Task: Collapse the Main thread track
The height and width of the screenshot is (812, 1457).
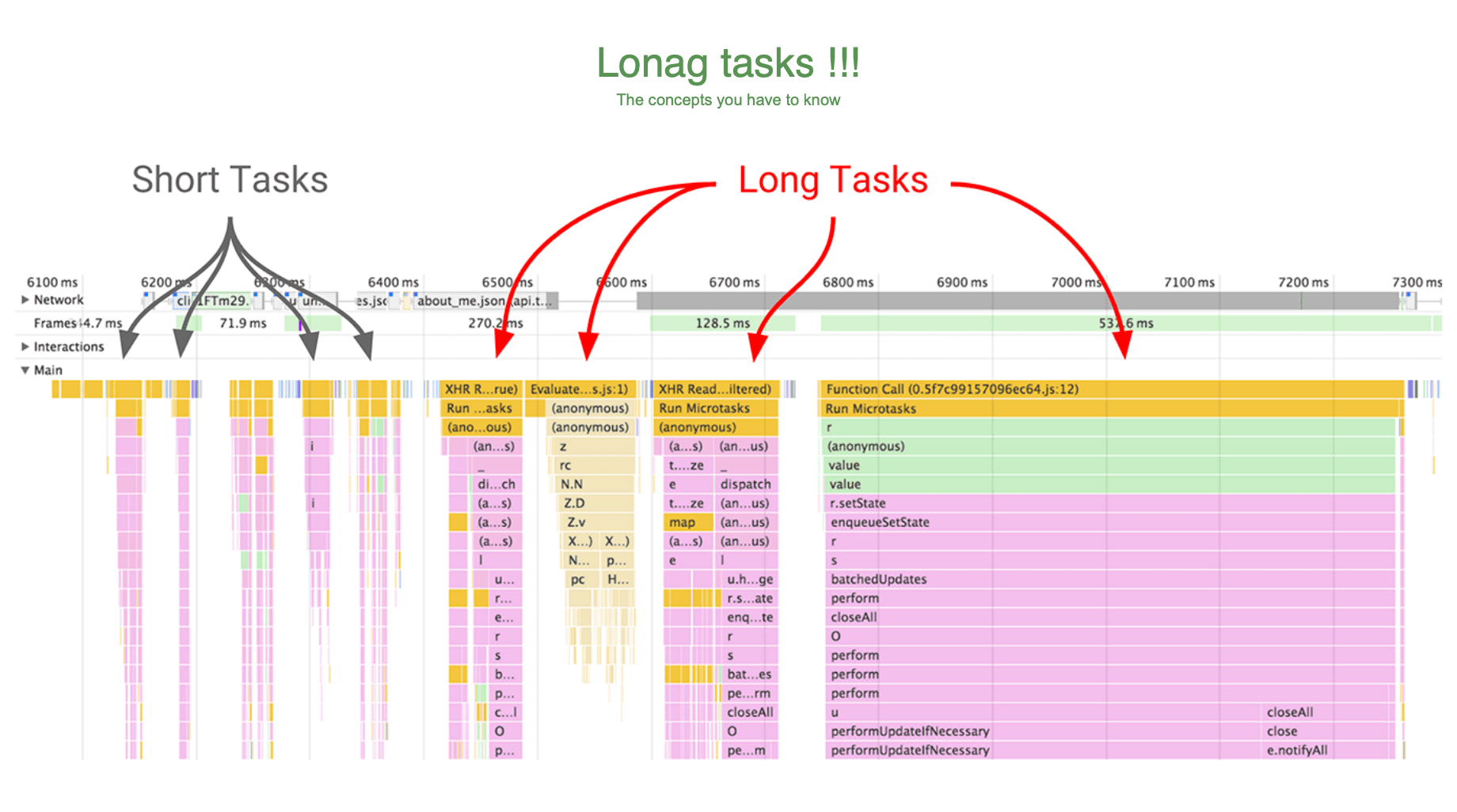Action: click(25, 370)
